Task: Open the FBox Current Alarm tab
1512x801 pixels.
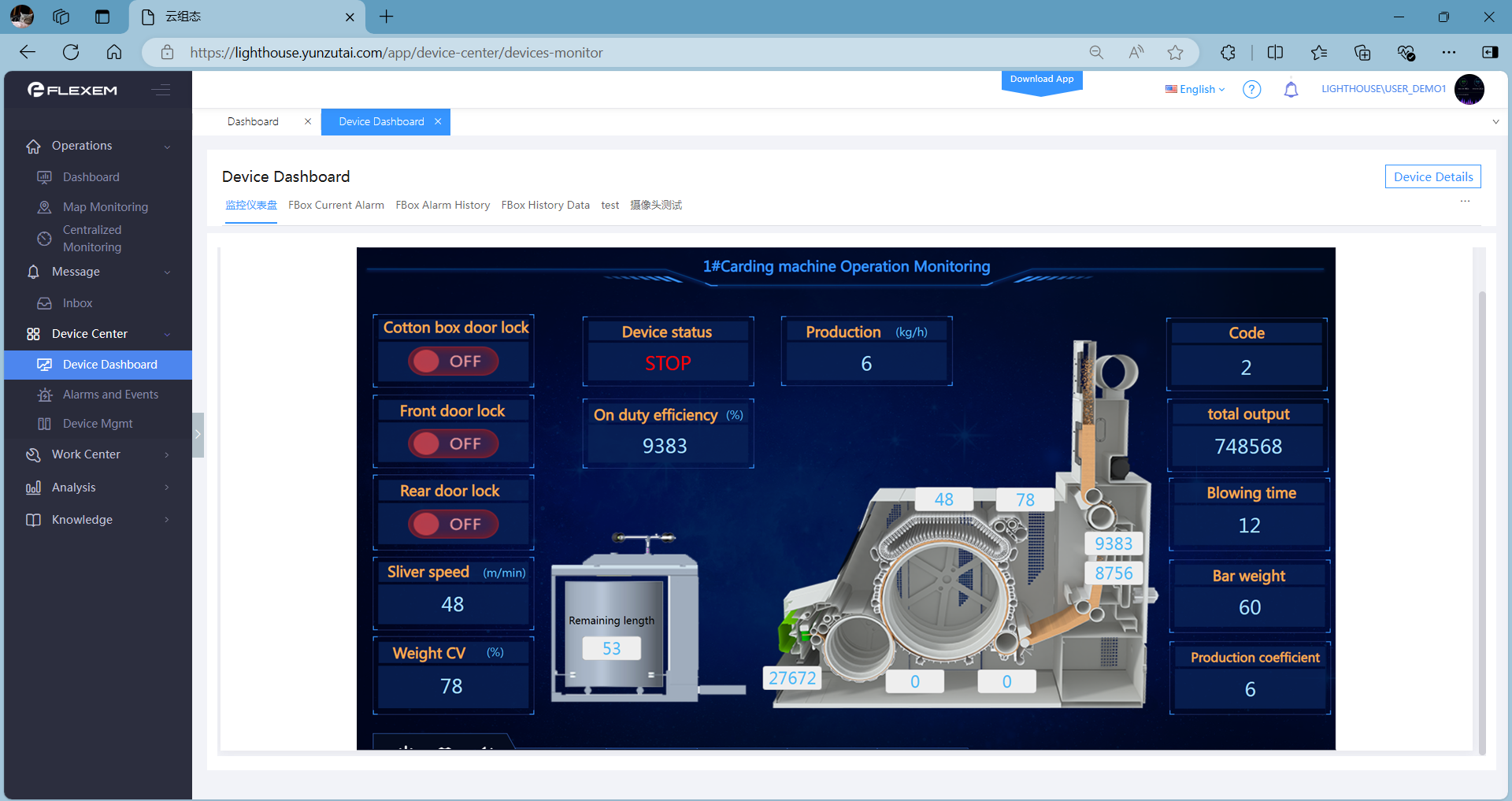Action: click(x=336, y=205)
